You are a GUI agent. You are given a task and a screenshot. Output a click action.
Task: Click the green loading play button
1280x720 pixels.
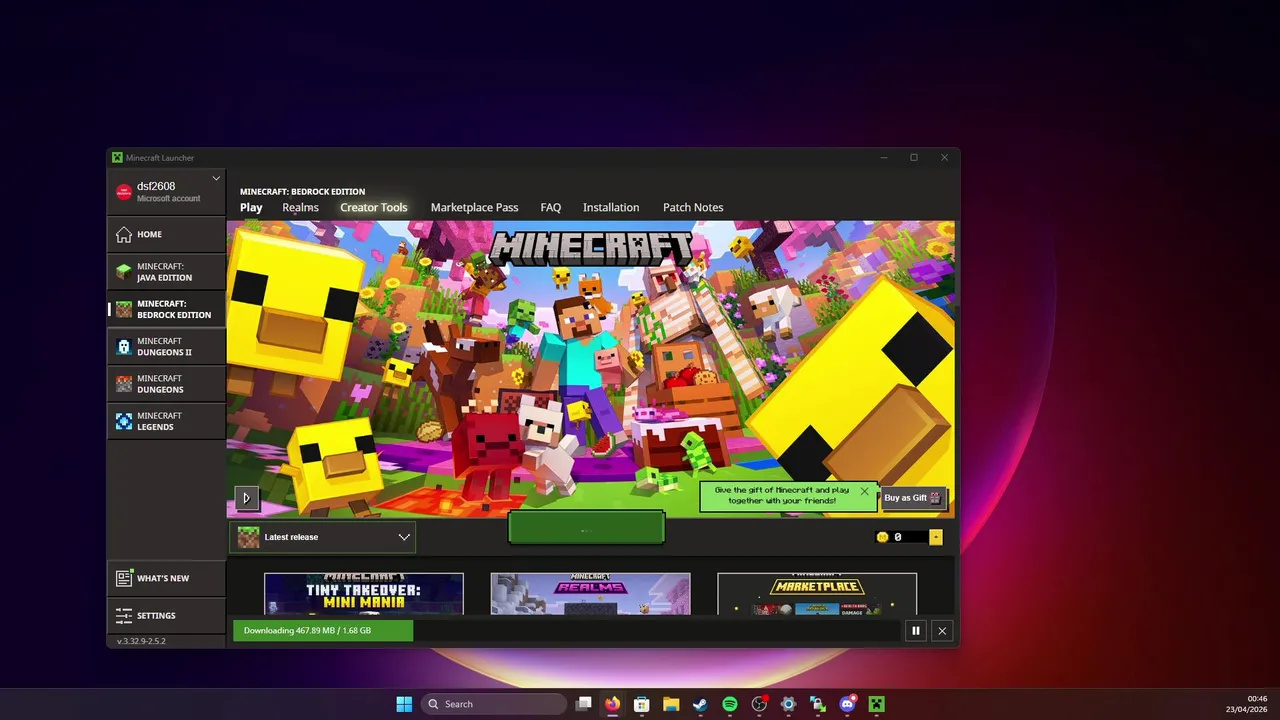[586, 529]
